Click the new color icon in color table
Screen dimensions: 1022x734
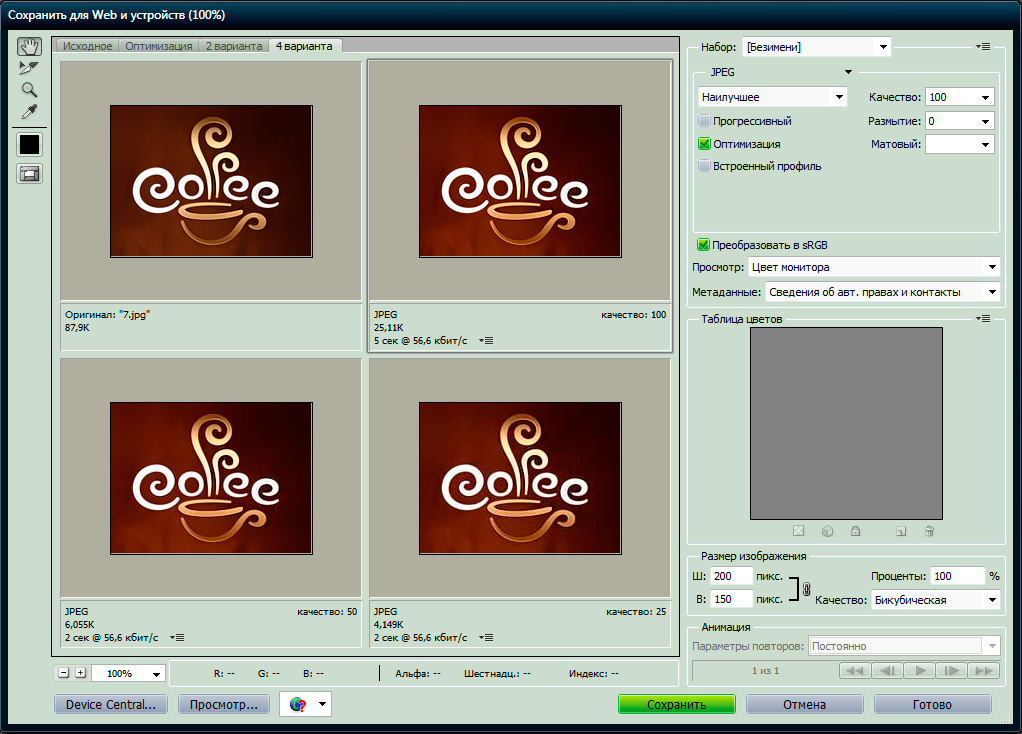tap(901, 531)
